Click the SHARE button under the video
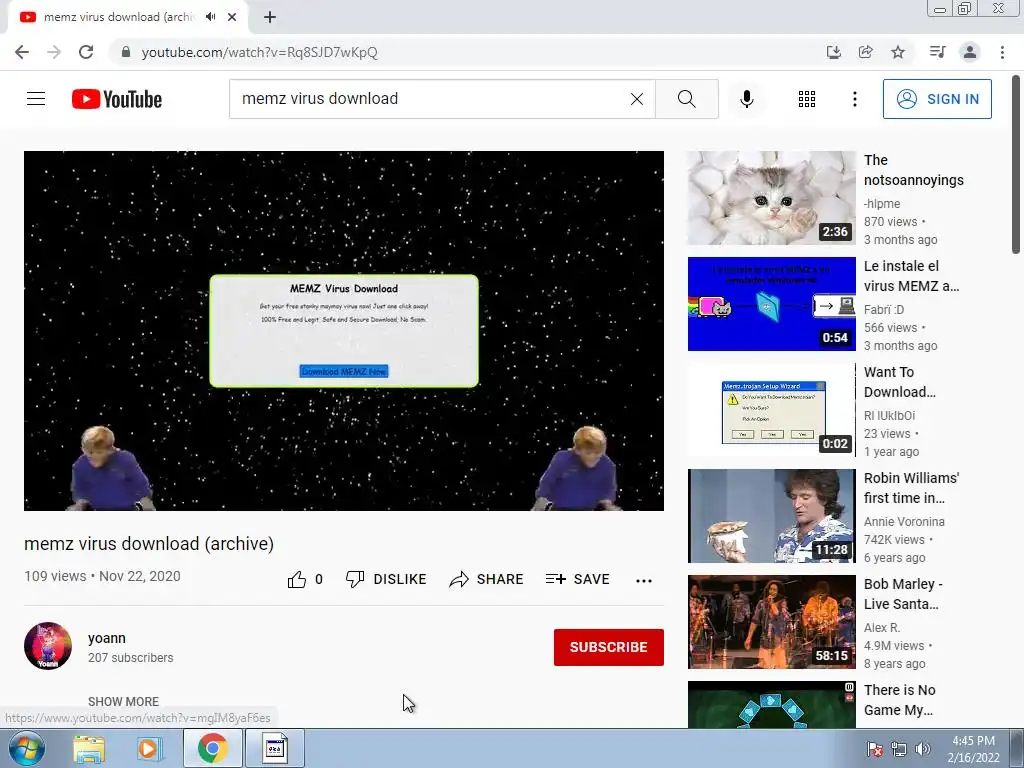 click(x=487, y=579)
